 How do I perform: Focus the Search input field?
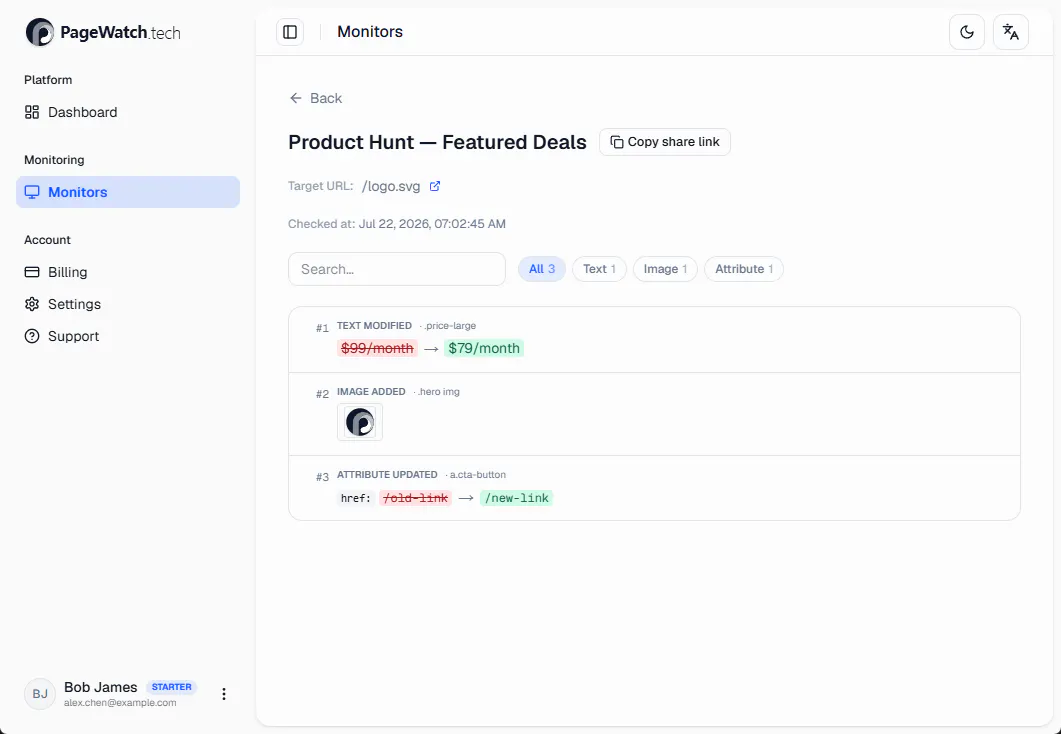(x=397, y=269)
